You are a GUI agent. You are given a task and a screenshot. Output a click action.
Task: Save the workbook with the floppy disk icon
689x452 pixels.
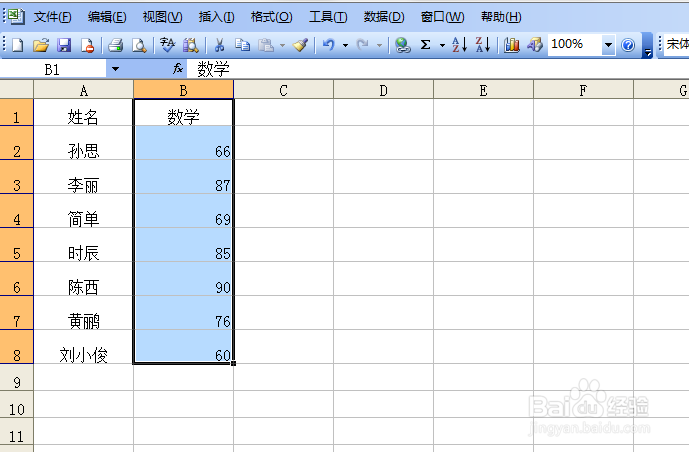coord(64,45)
